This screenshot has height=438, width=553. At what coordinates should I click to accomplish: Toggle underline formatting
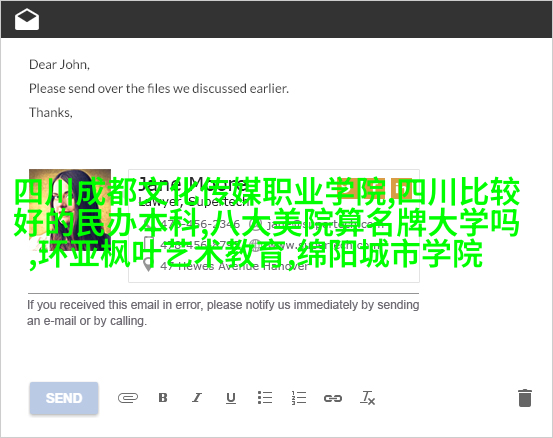pos(231,398)
